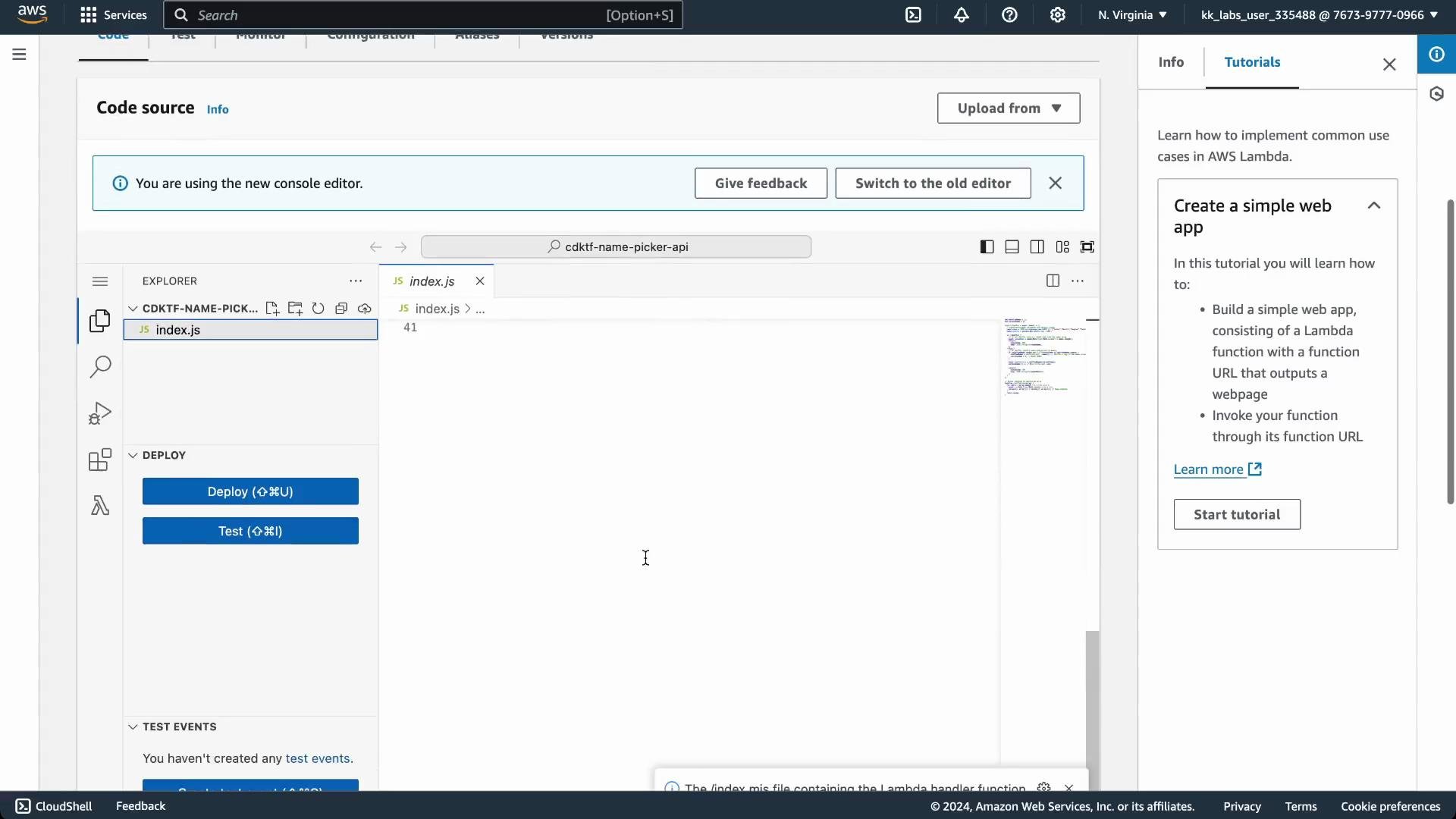Go back in editor navigation
The width and height of the screenshot is (1456, 819).
(375, 247)
